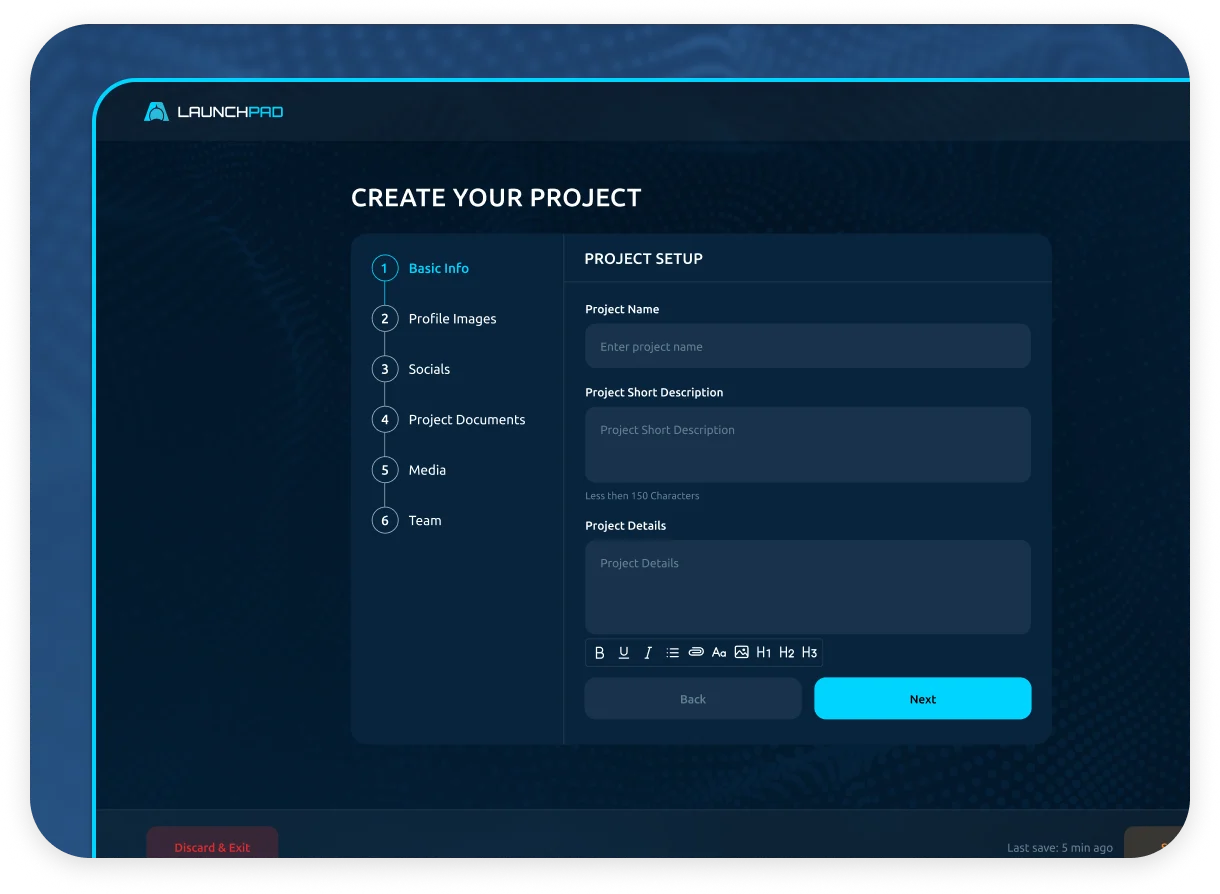Screen dimensions: 1220x894
Task: Focus the Project Name input field
Action: [x=807, y=347]
